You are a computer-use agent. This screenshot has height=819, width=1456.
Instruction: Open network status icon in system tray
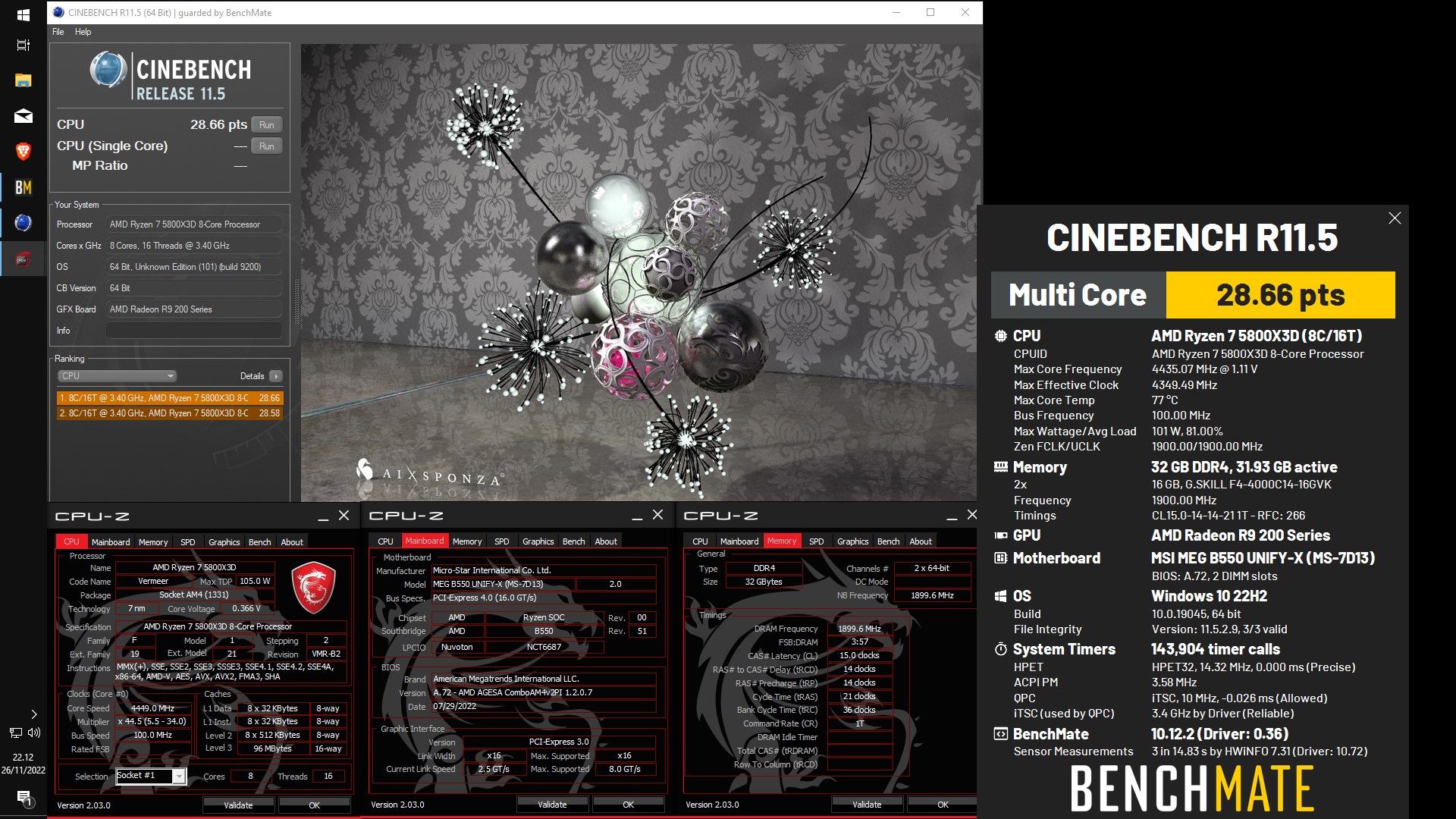click(15, 733)
